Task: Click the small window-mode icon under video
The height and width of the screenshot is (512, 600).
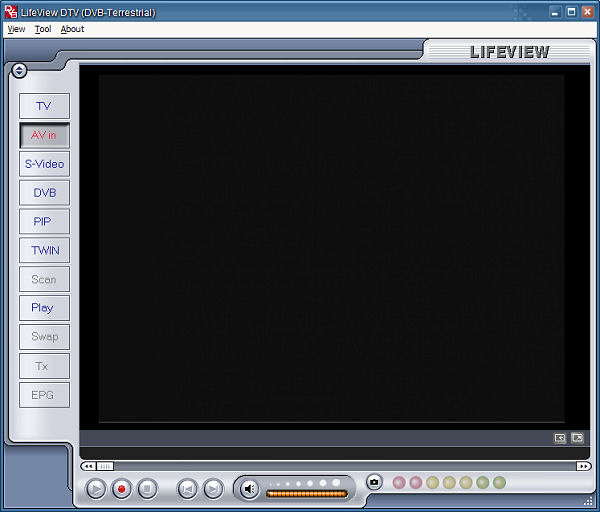Action: pyautogui.click(x=560, y=438)
